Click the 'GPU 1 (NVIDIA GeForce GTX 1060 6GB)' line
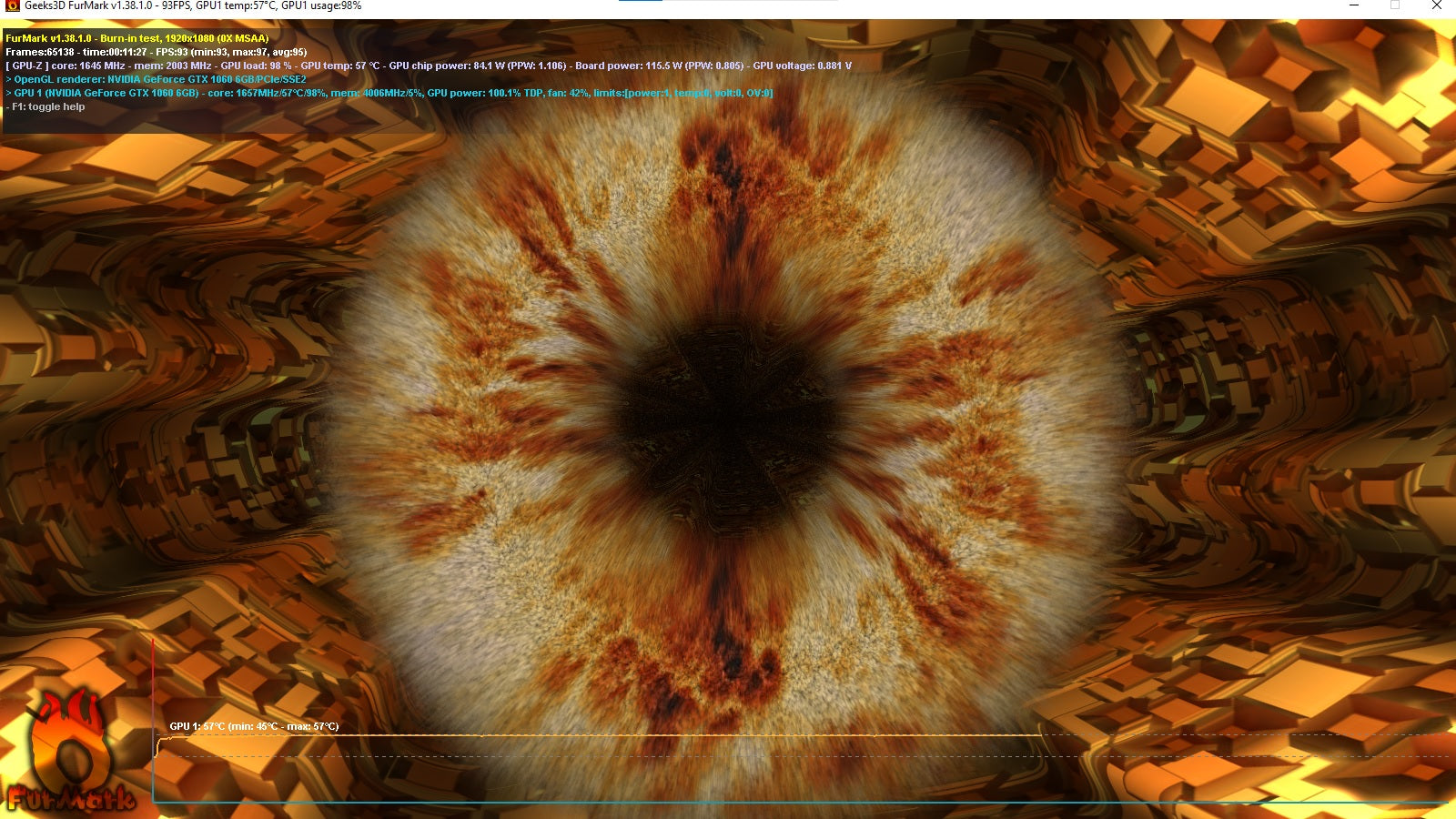Viewport: 1456px width, 819px height. tap(389, 93)
